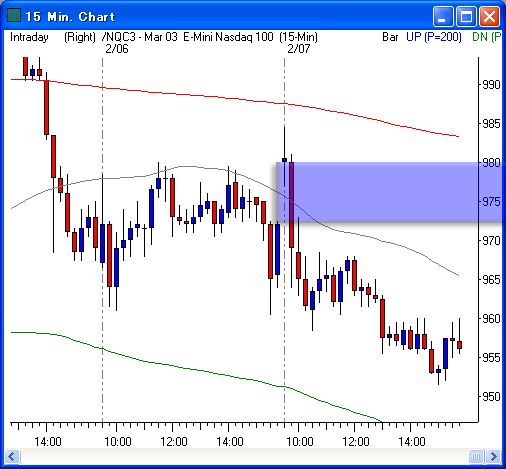Click the '(Right)' label in header

pyautogui.click(x=80, y=37)
